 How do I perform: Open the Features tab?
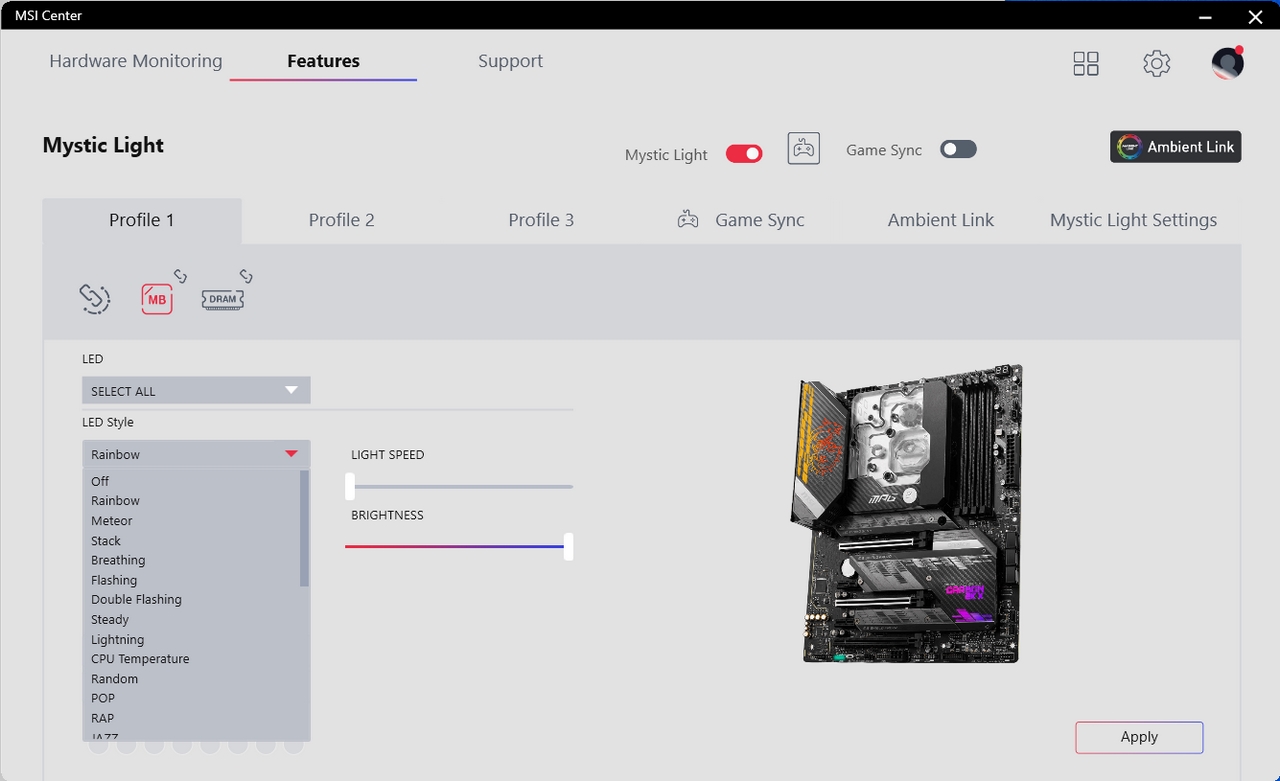323,61
